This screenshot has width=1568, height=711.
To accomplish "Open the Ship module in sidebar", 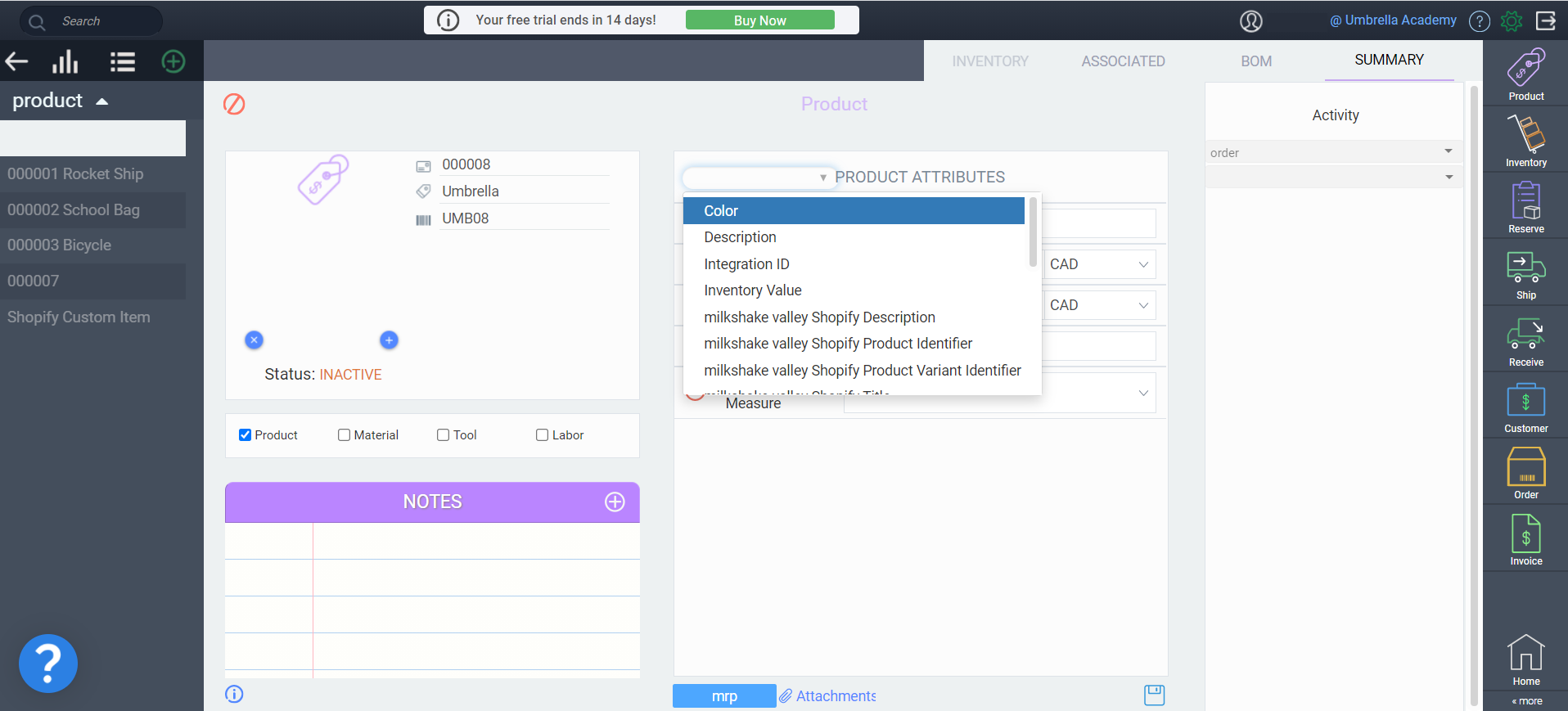I will [1526, 274].
